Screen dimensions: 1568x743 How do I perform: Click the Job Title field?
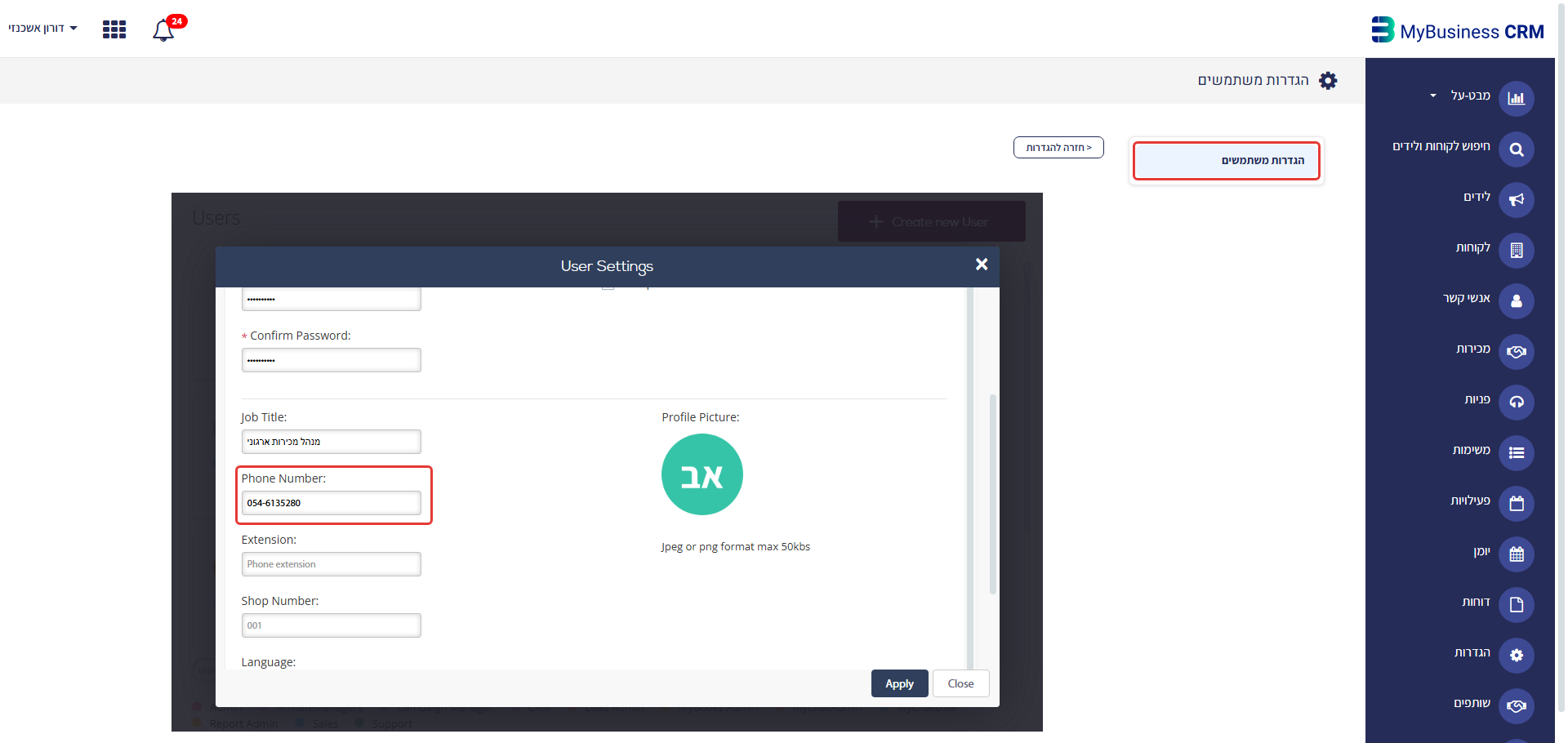click(331, 442)
